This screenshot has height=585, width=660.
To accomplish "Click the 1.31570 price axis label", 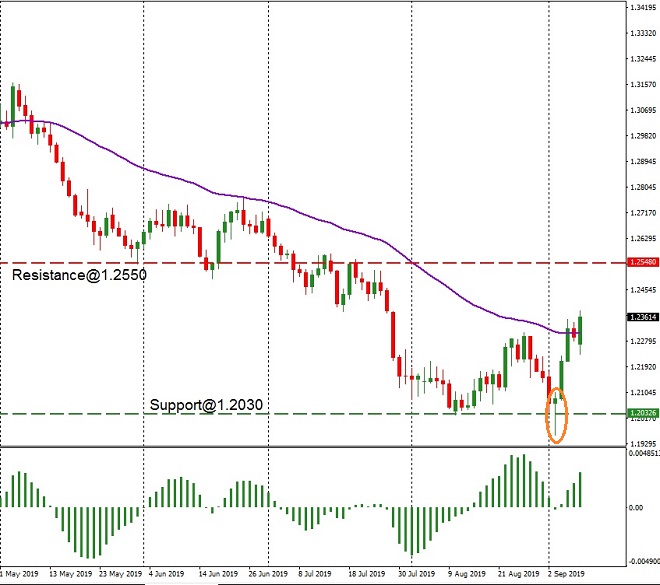I will [x=643, y=85].
